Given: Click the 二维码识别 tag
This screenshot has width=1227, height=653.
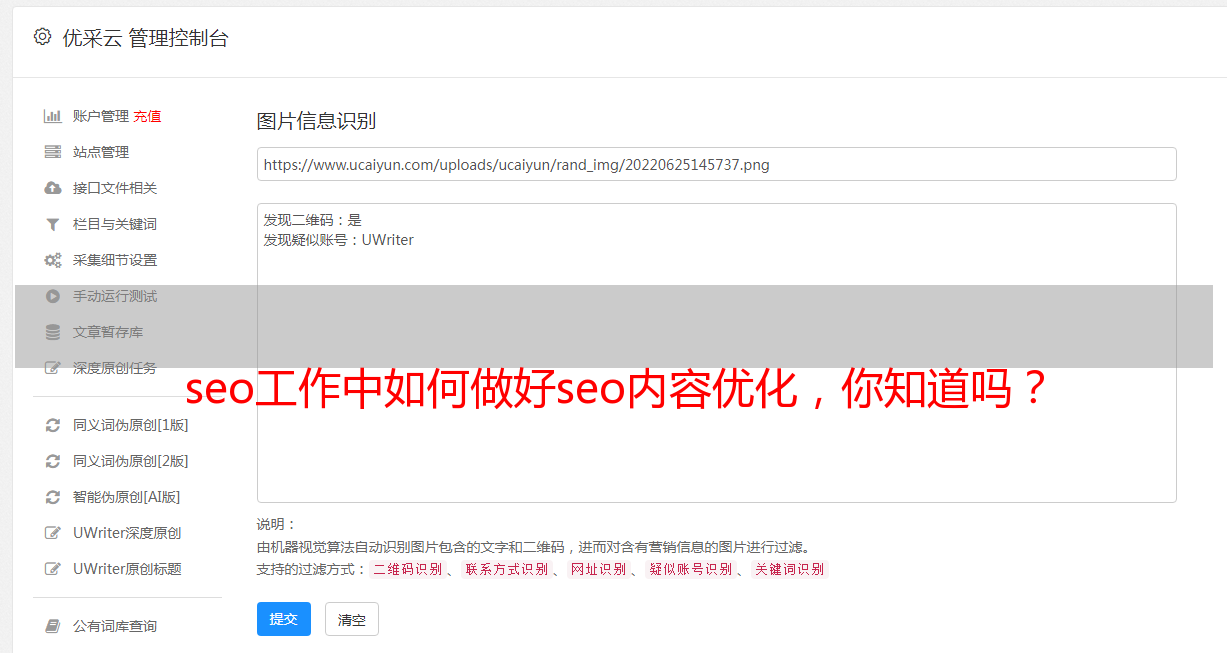Looking at the screenshot, I should (x=407, y=569).
